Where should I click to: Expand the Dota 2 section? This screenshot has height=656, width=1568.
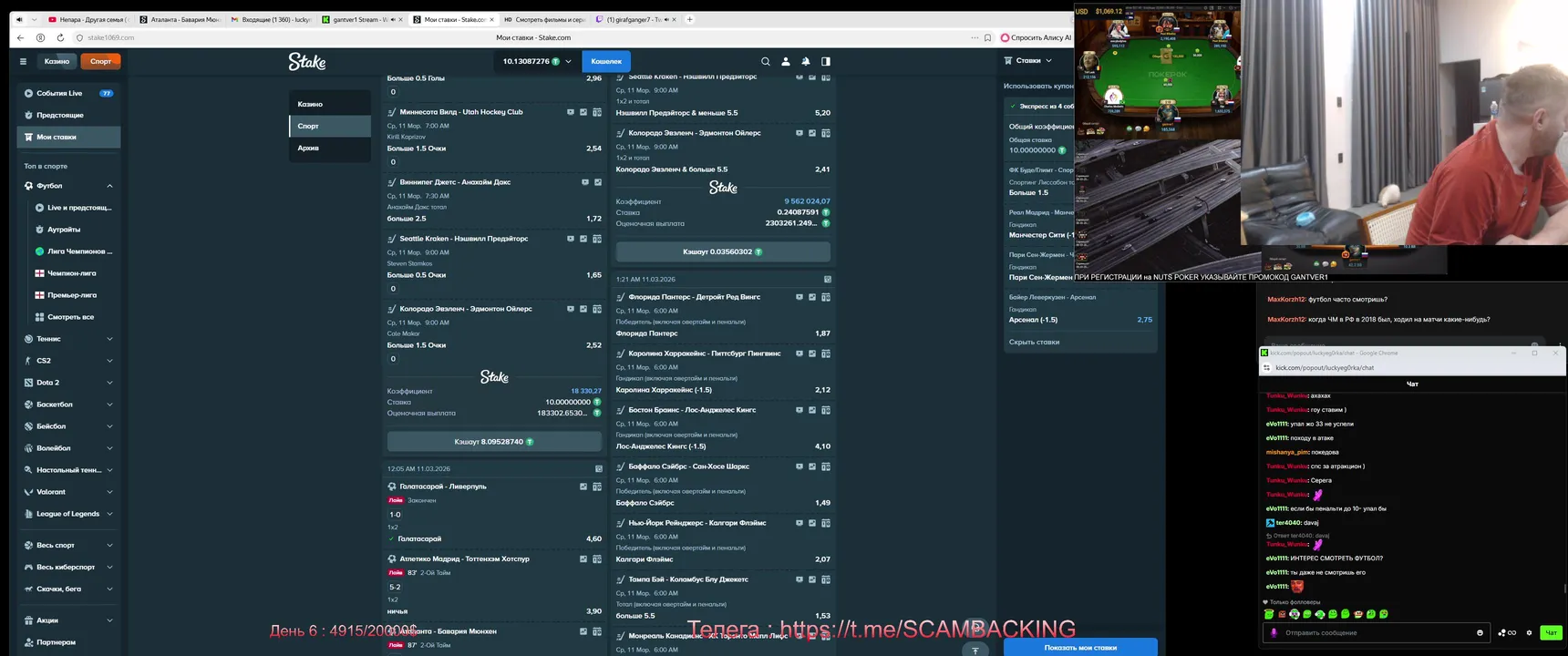(x=109, y=383)
